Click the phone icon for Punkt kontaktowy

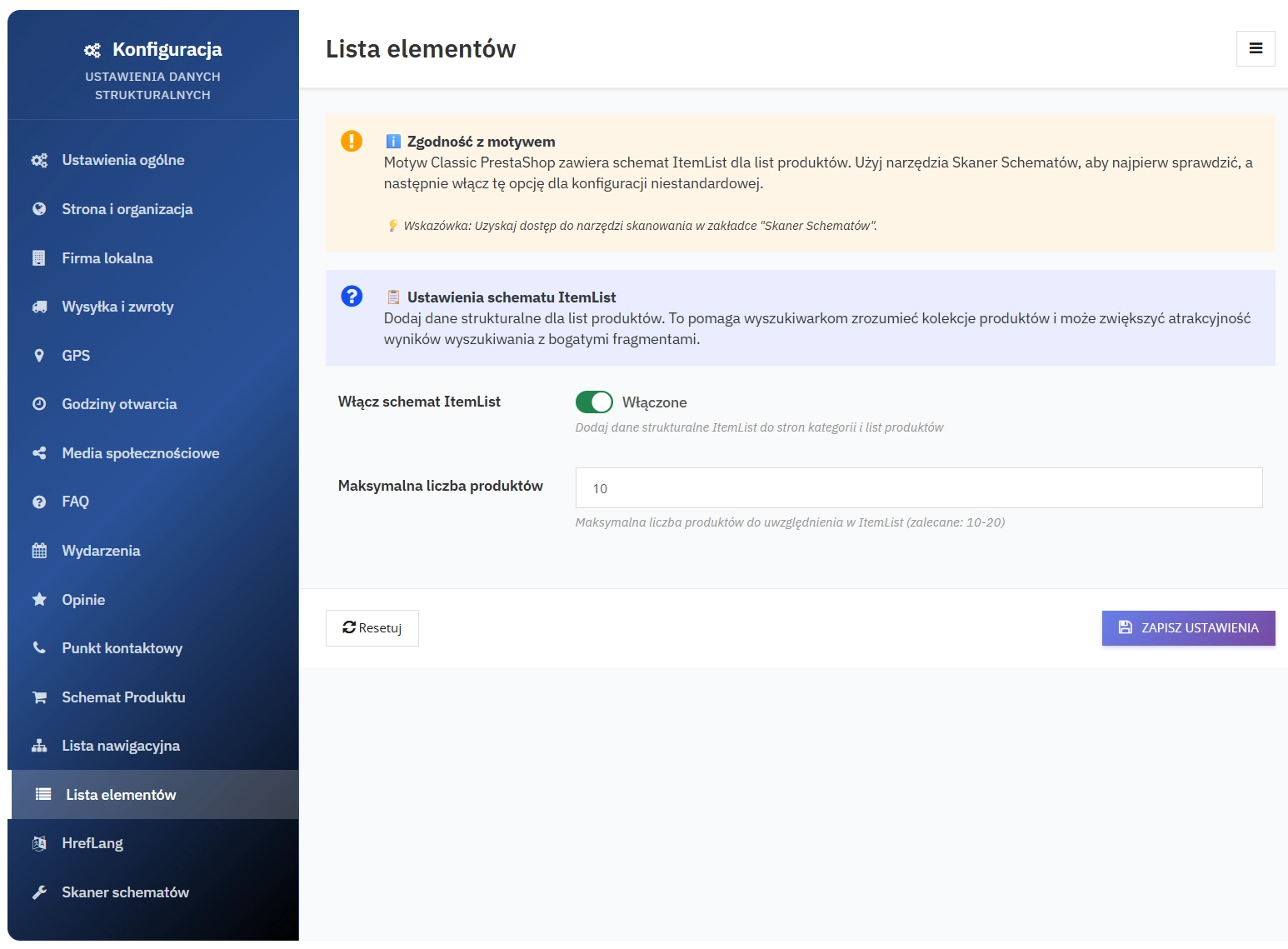38,647
